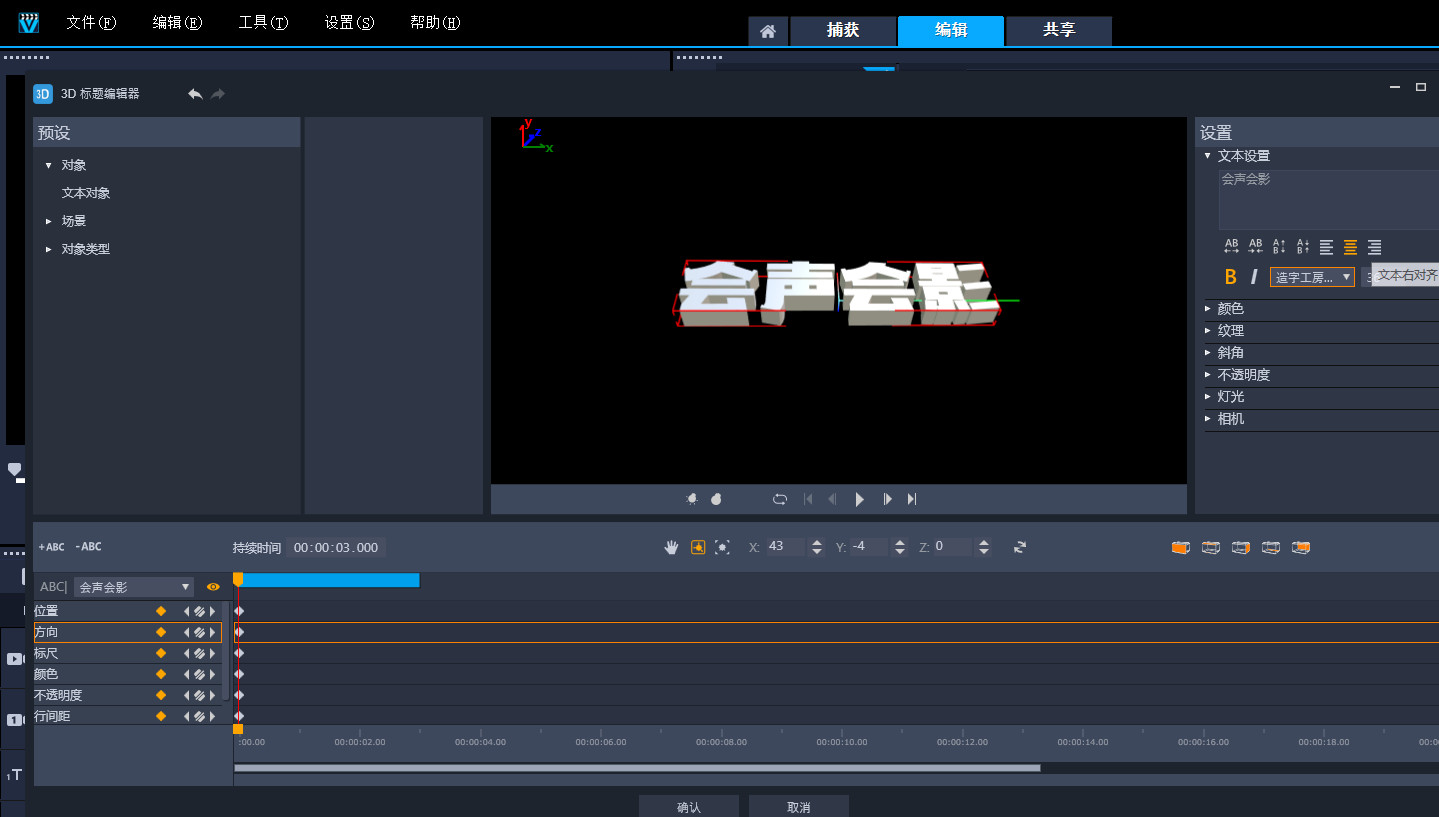The height and width of the screenshot is (817, 1439).
Task: Click -ABC to remove text object
Action: tap(88, 547)
